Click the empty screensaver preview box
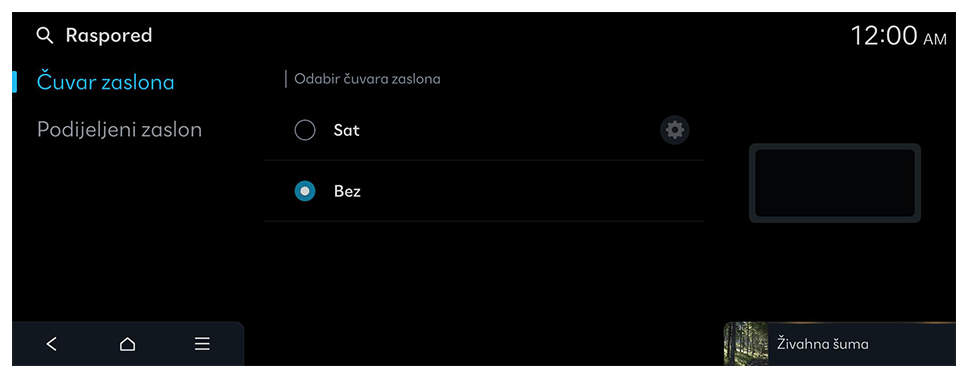Viewport: 968px width, 378px height. 835,183
